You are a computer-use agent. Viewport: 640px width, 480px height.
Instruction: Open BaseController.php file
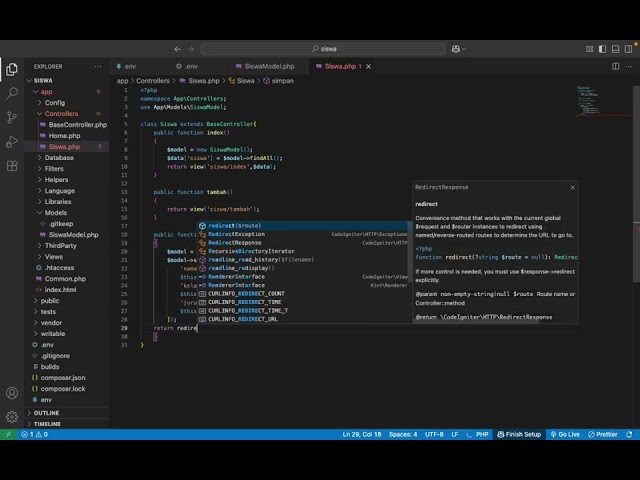[x=78, y=125]
